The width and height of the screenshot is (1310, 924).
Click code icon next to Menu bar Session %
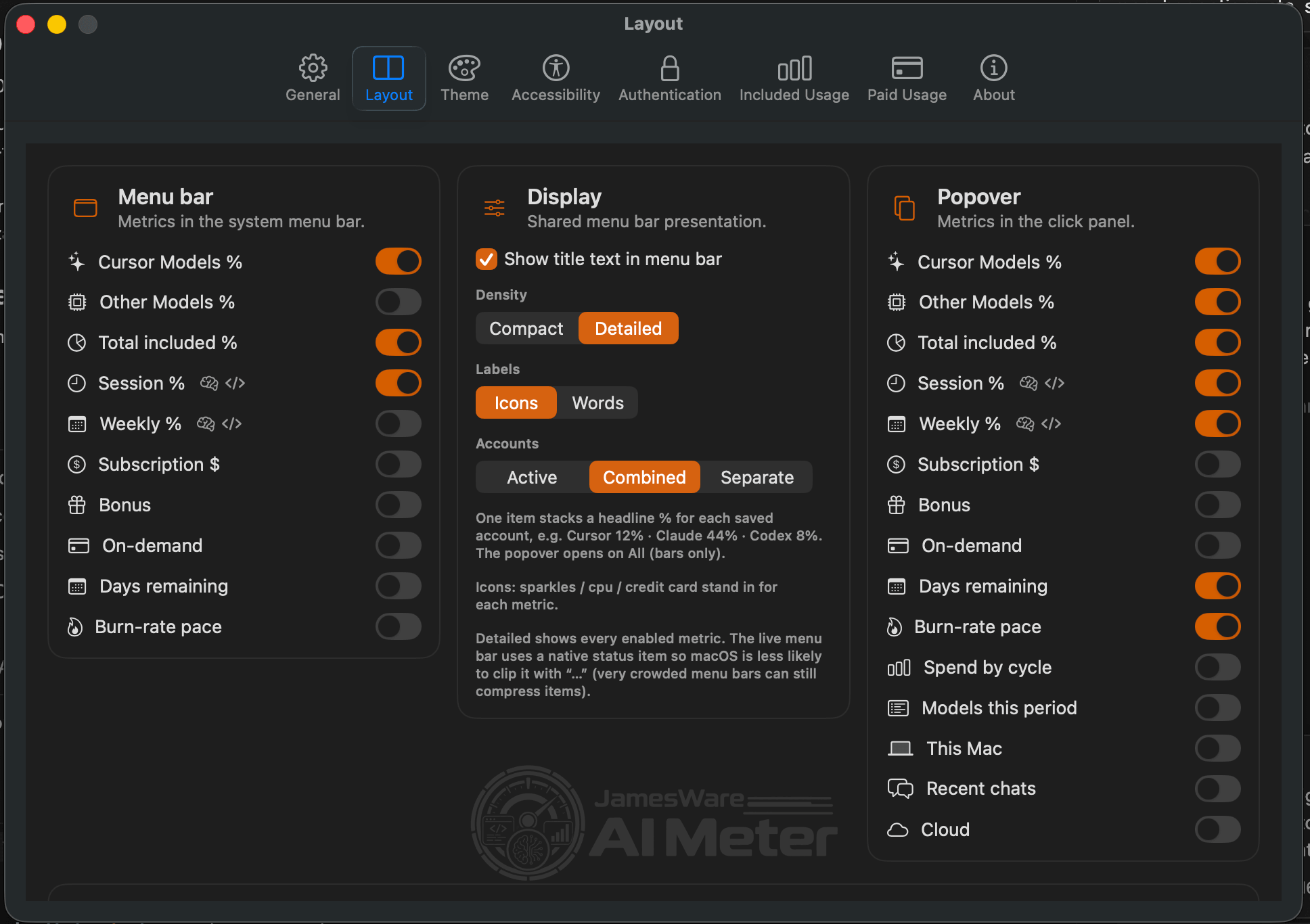pyautogui.click(x=235, y=384)
